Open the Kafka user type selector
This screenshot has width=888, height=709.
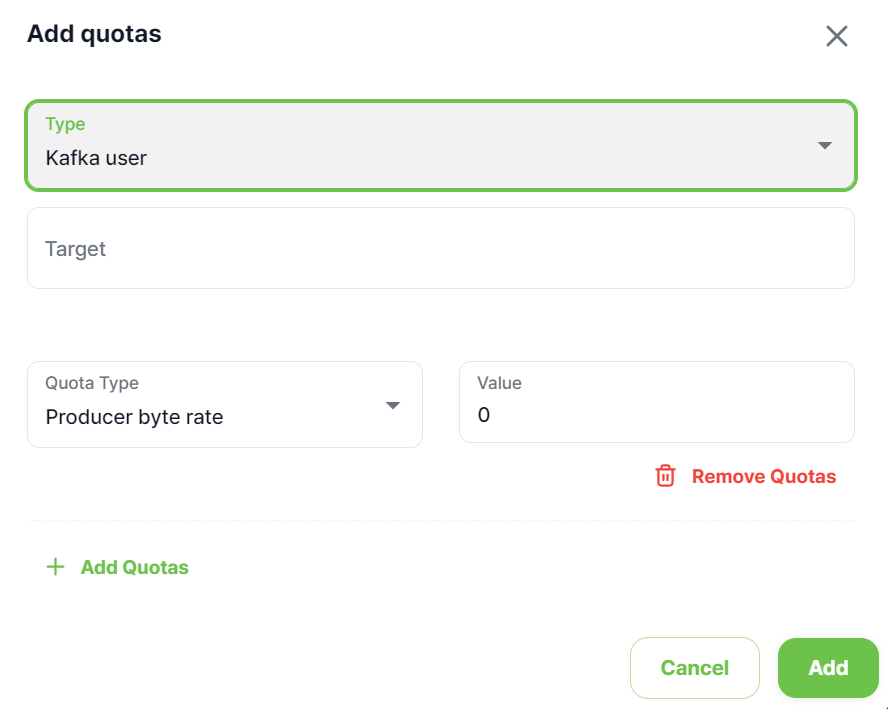(440, 146)
